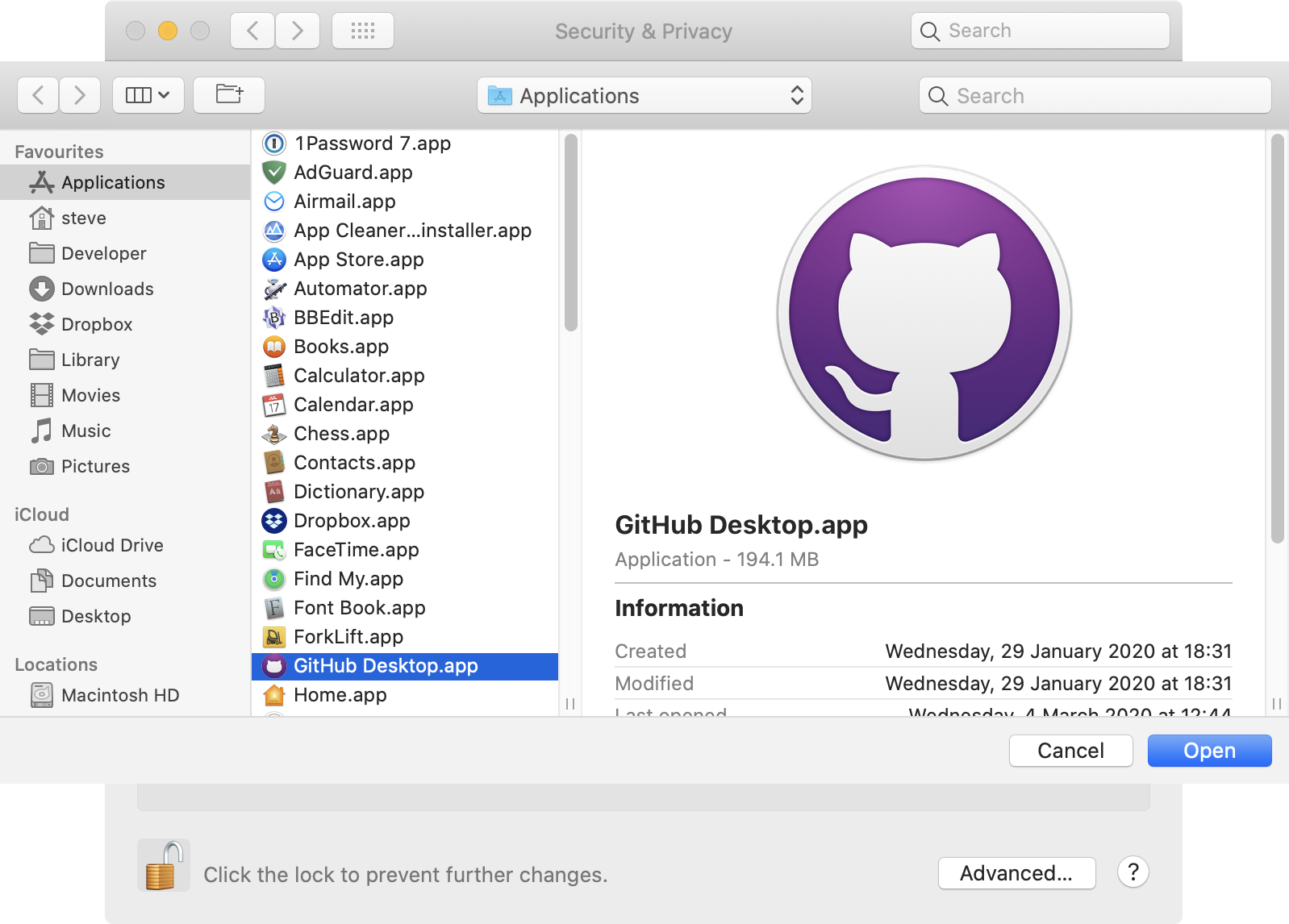Open the column view mode dropdown
1289x924 pixels.
pos(148,95)
